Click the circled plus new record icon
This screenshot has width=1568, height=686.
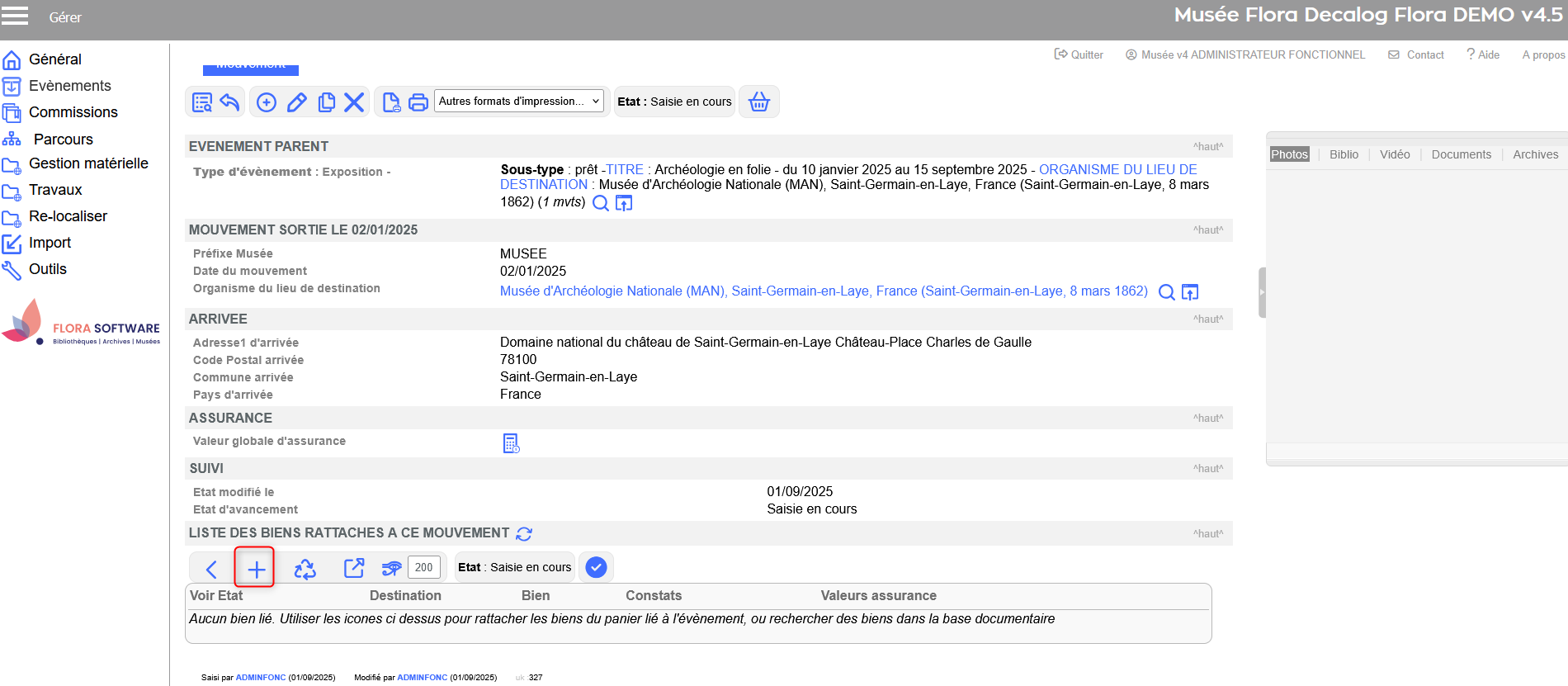point(267,102)
